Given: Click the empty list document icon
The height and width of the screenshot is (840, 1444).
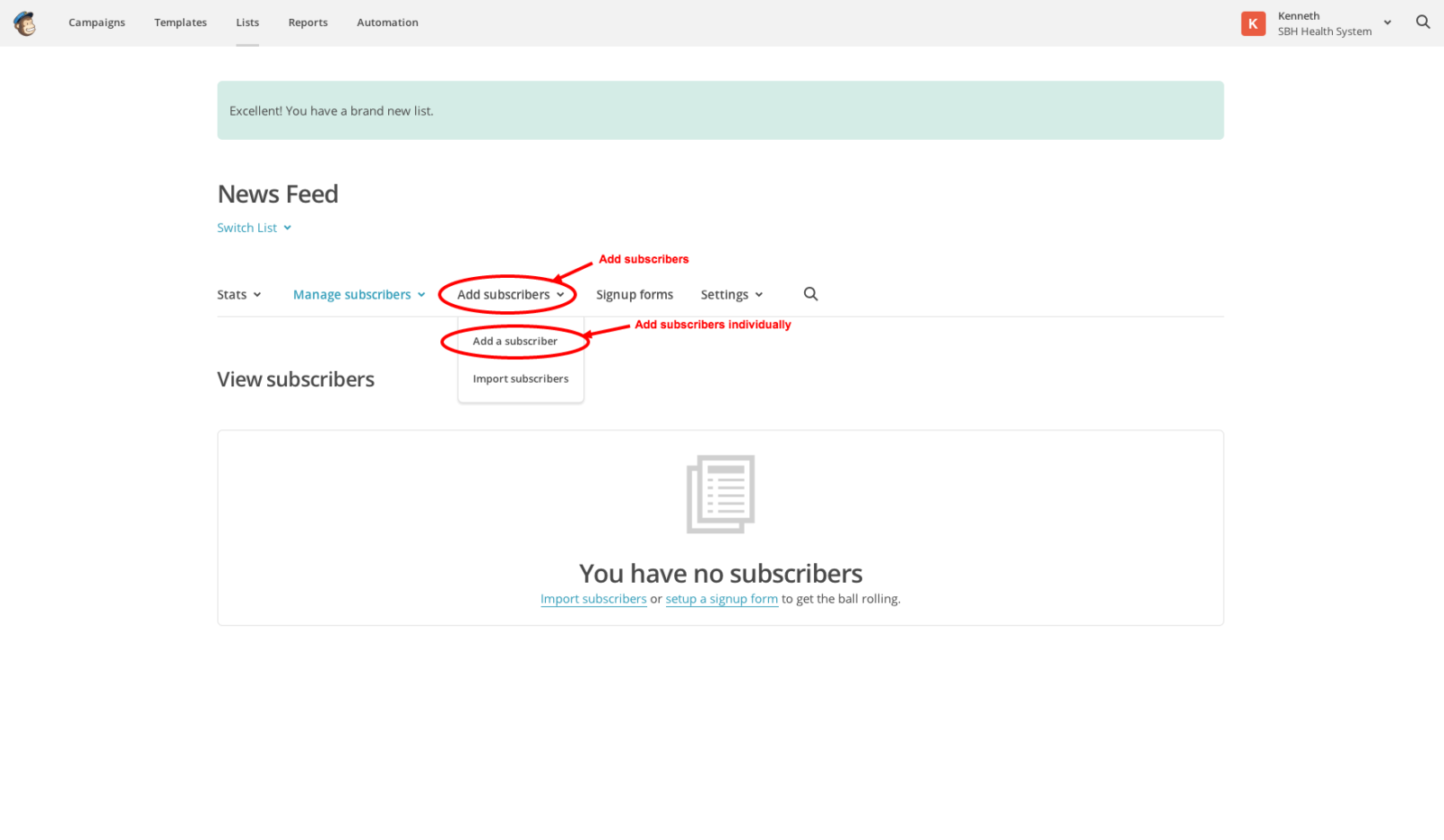Looking at the screenshot, I should (720, 494).
